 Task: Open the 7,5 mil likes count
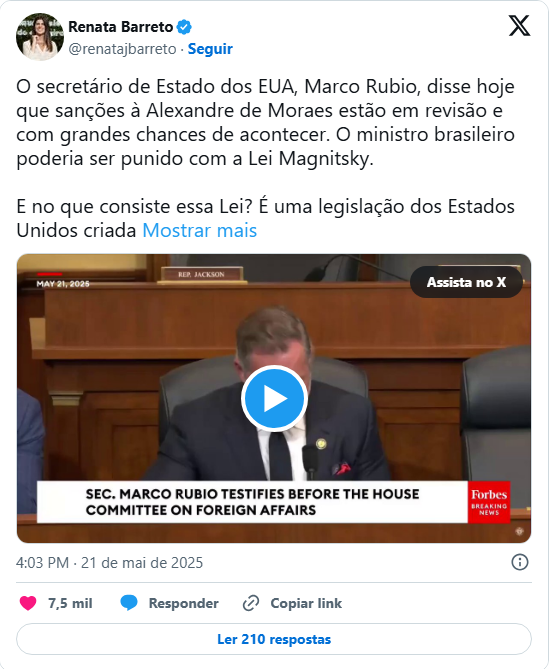click(x=70, y=603)
